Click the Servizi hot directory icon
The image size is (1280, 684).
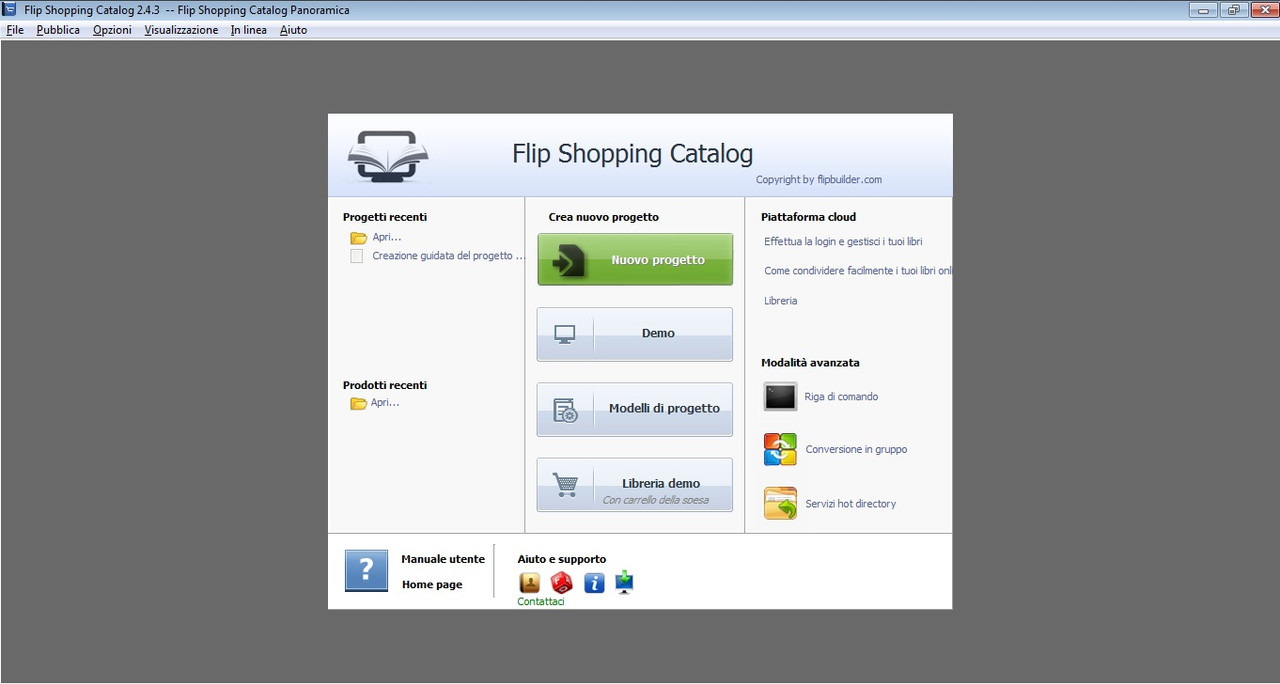[780, 503]
